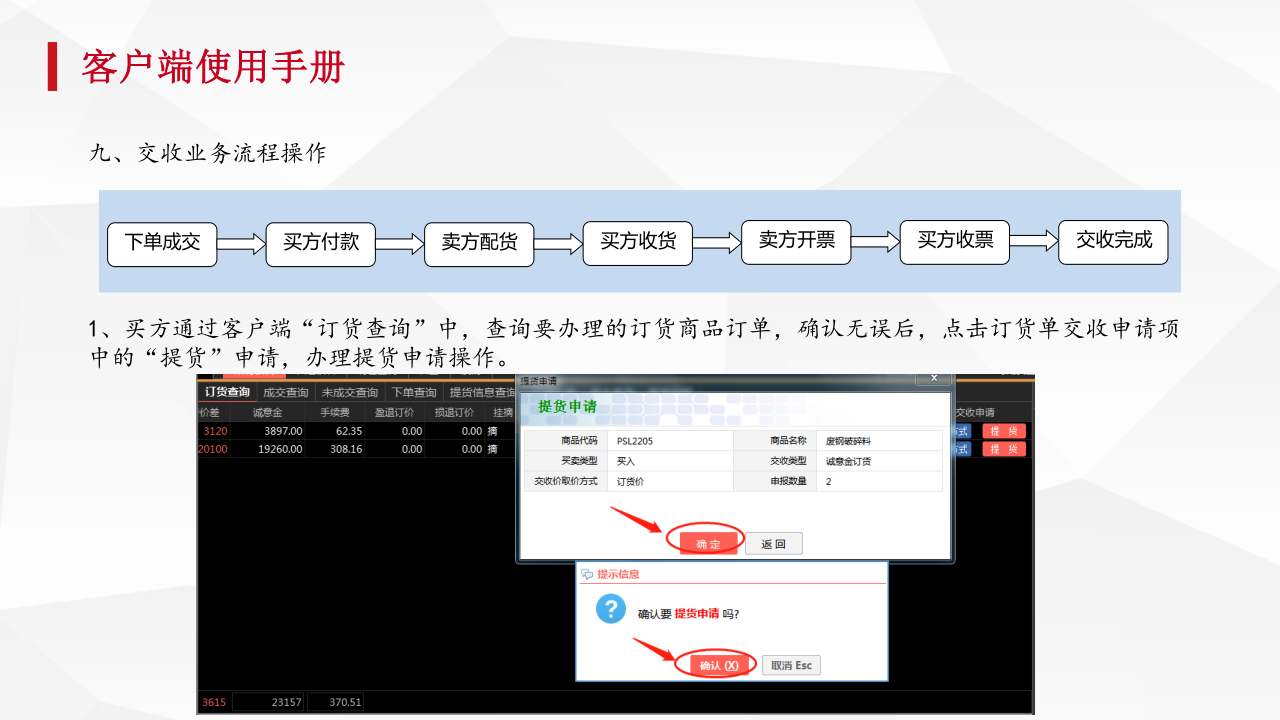The image size is (1280, 720).
Task: Click the 诚意金 column header
Action: coord(267,412)
